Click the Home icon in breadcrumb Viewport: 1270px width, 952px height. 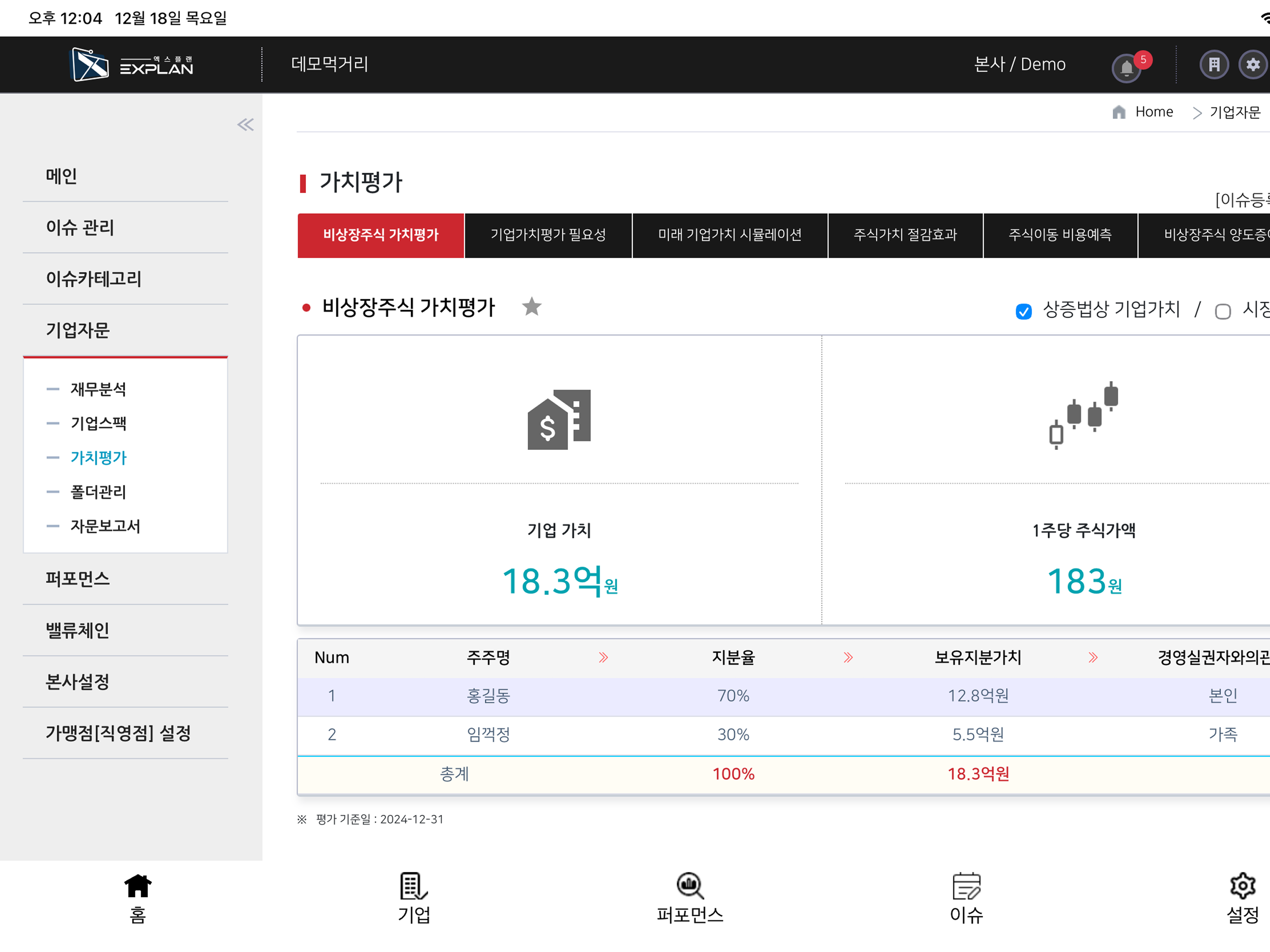[x=1118, y=112]
